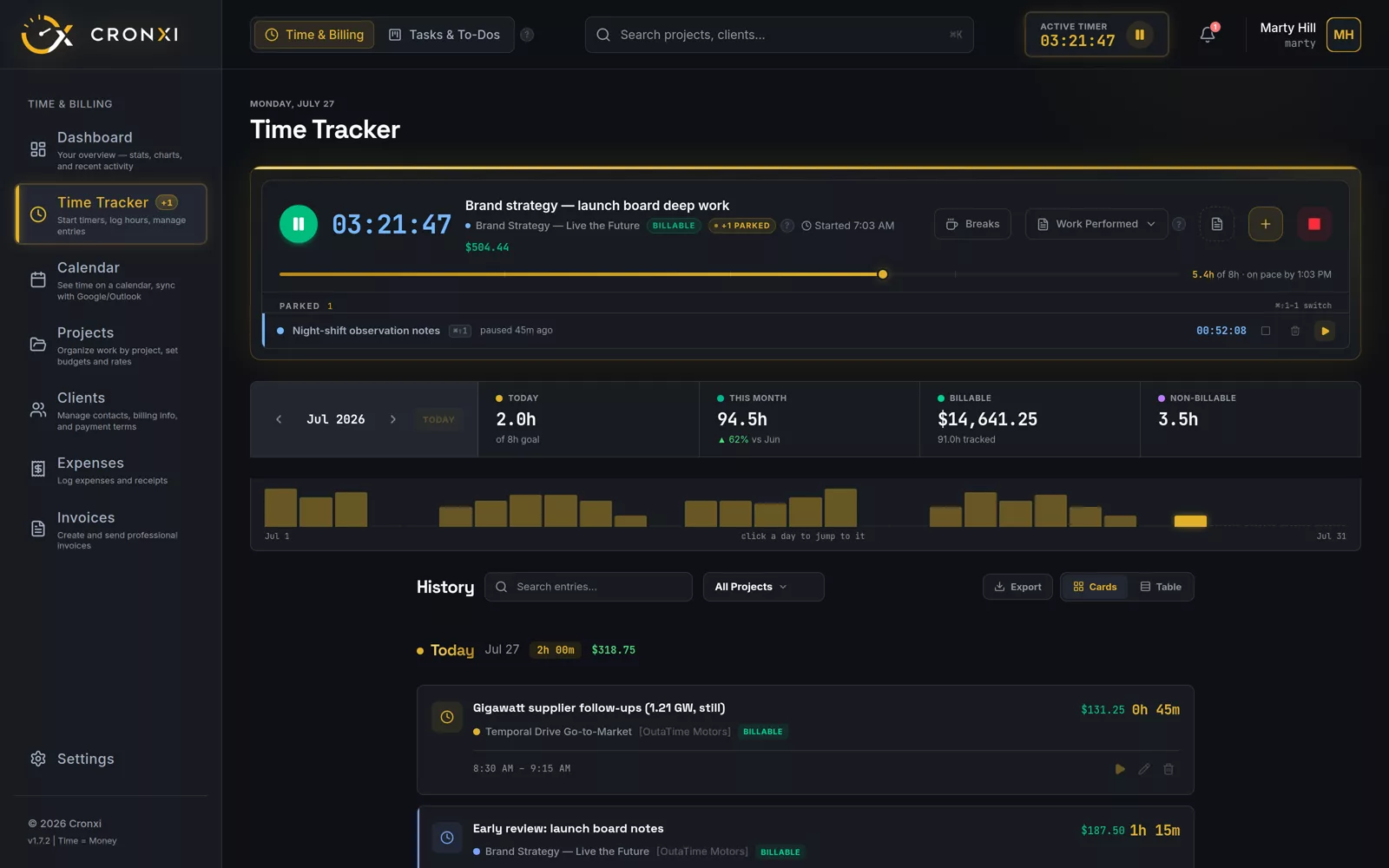
Task: Pause the green running timer button
Action: pyautogui.click(x=299, y=224)
